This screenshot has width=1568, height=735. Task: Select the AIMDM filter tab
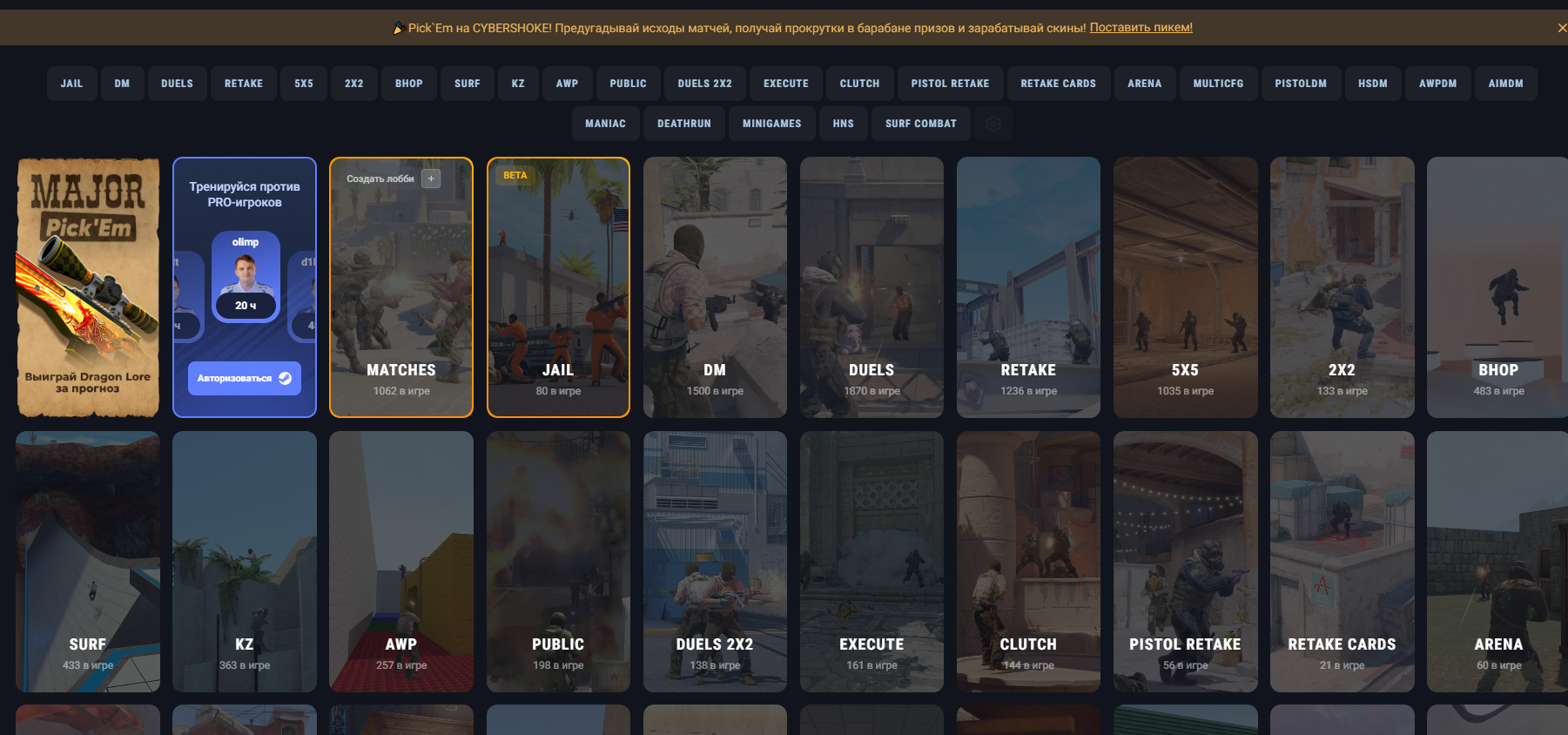click(1505, 84)
